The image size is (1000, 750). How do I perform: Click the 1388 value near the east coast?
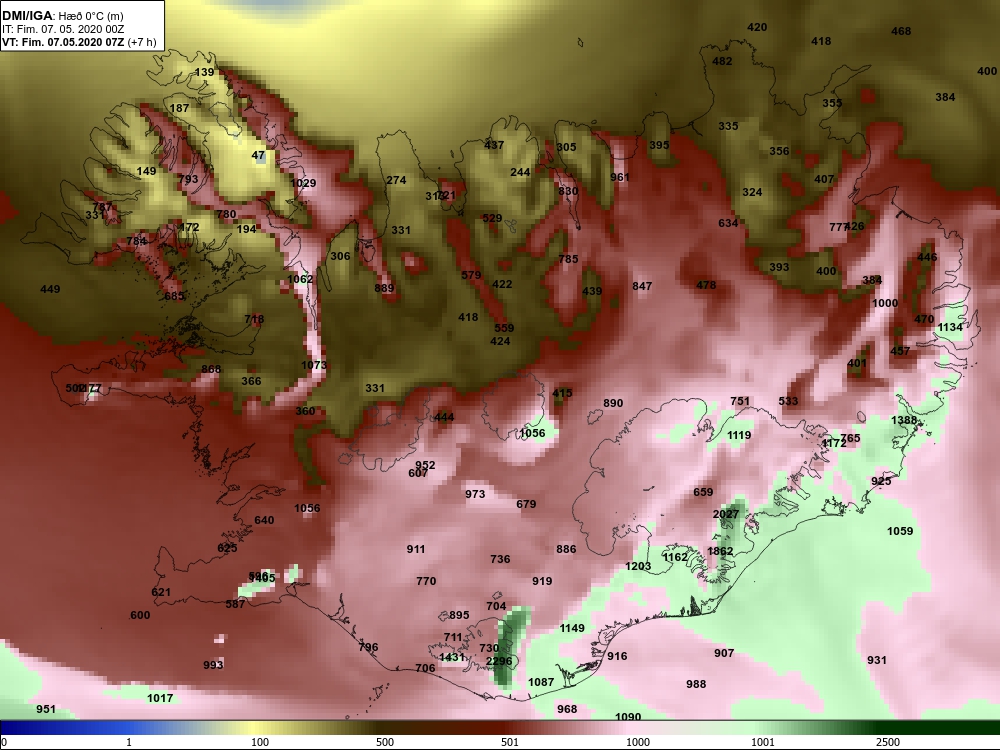tap(904, 420)
